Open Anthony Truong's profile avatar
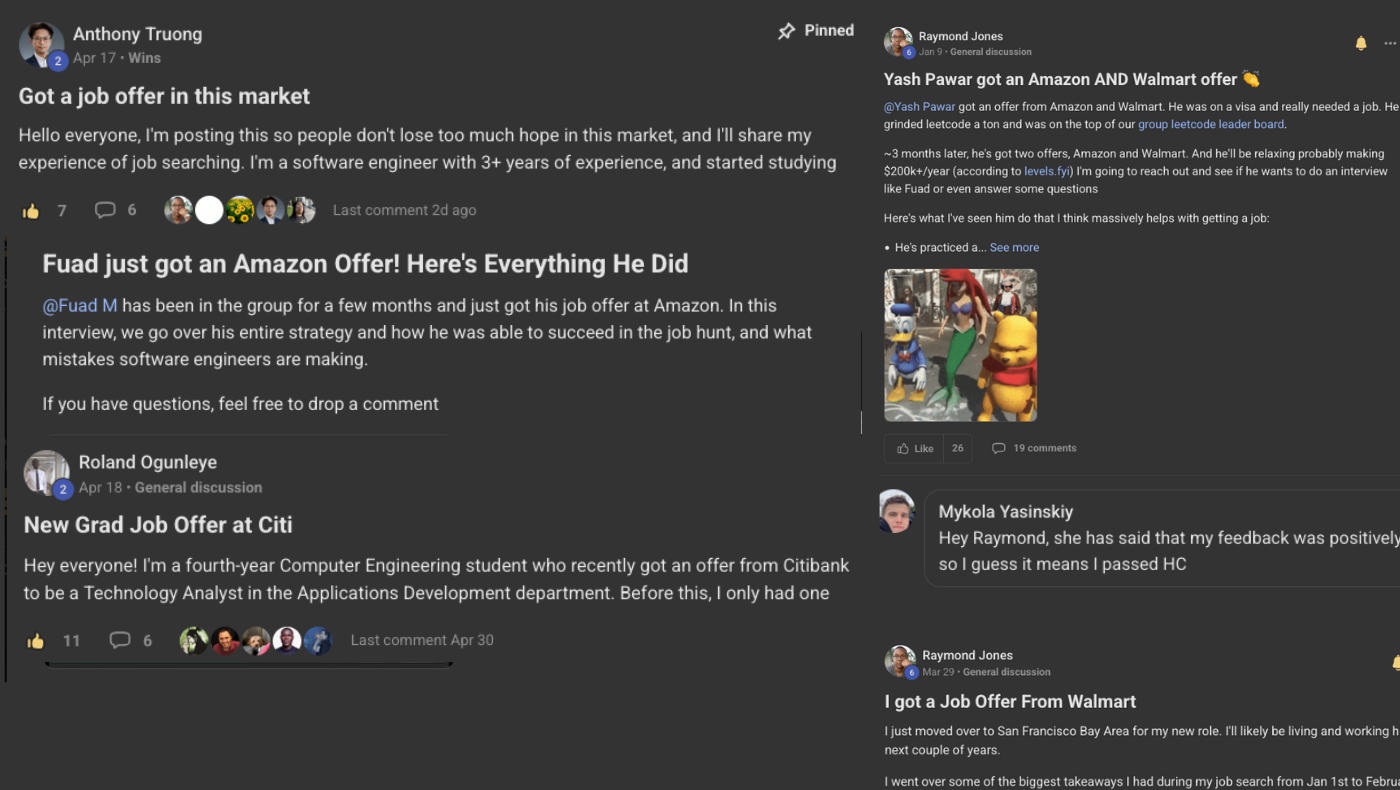This screenshot has height=790, width=1400. (x=41, y=44)
